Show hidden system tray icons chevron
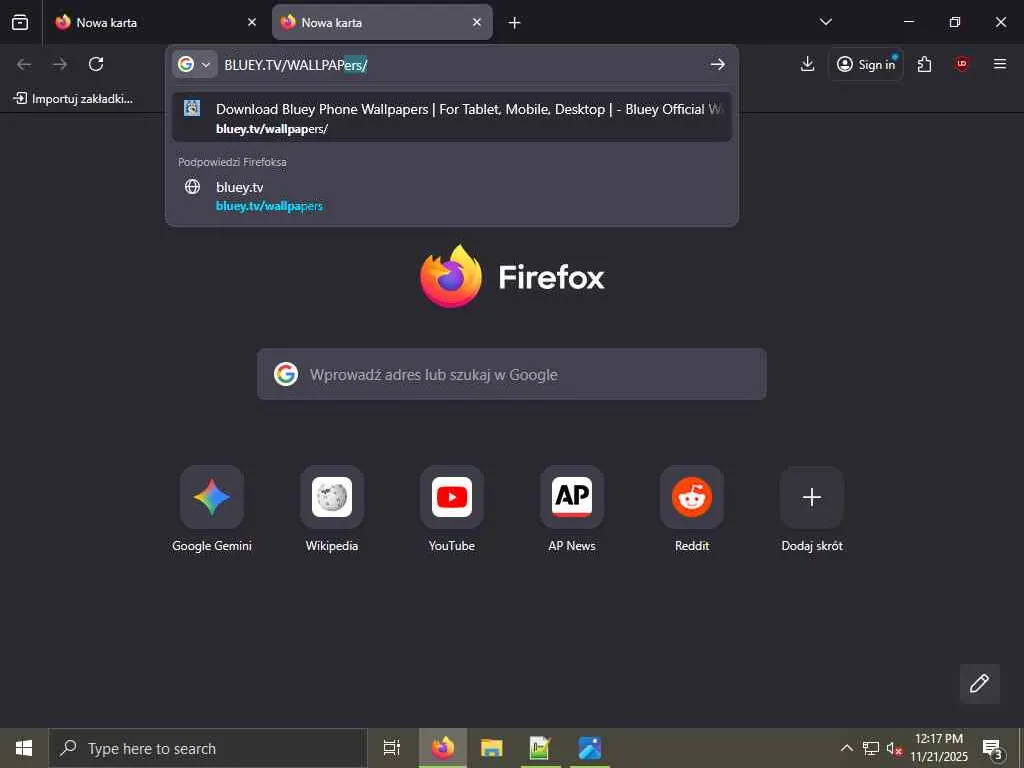Viewport: 1024px width, 768px height. pos(846,748)
